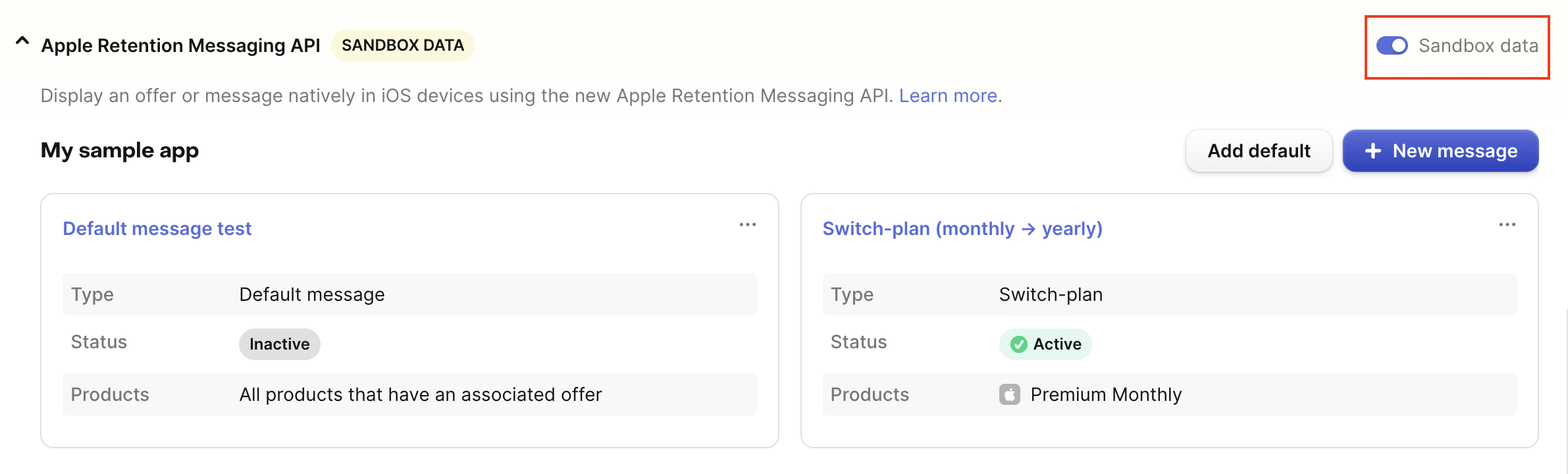Screen dimensions: 1568x474
Task: Click the arrow icon in Switch-plan title
Action: click(1028, 229)
